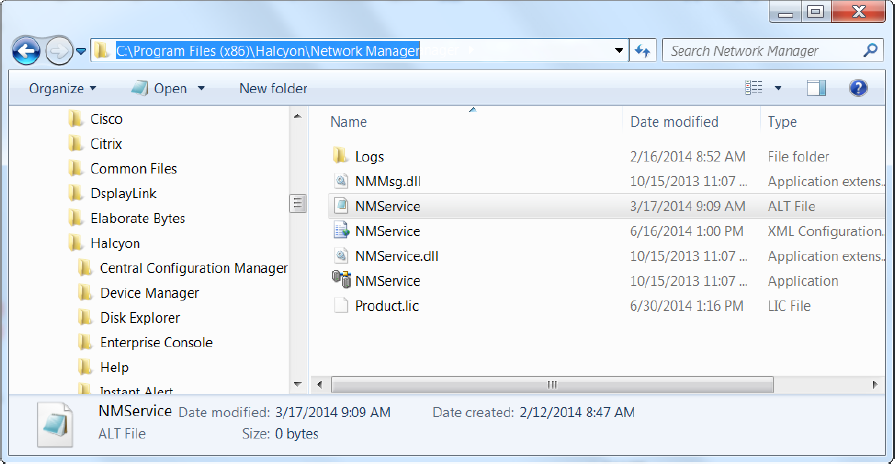Click the search magnifier icon
The width and height of the screenshot is (895, 464).
870,50
